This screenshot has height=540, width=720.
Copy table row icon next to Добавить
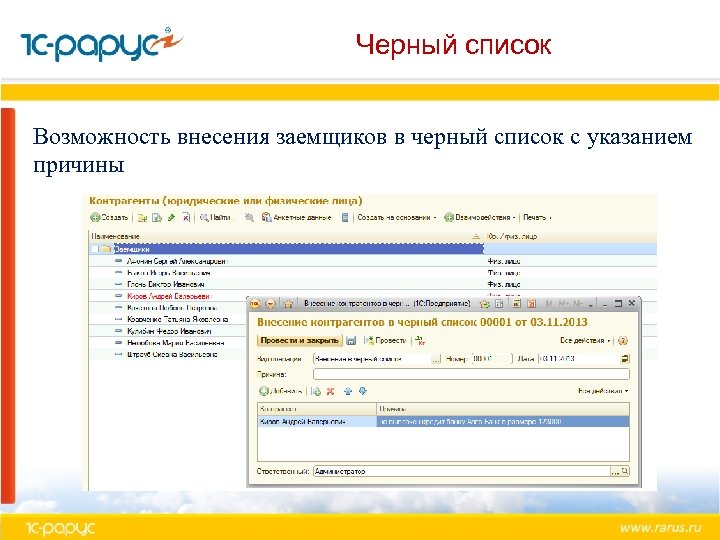(316, 391)
